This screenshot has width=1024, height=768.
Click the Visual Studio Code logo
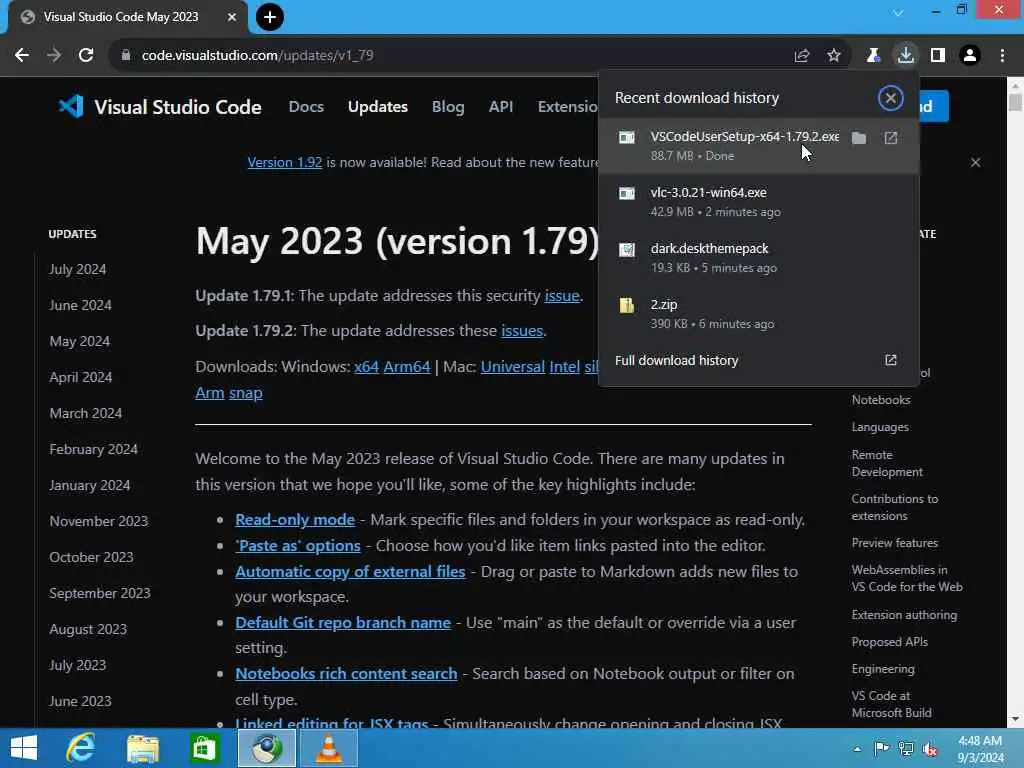[160, 106]
